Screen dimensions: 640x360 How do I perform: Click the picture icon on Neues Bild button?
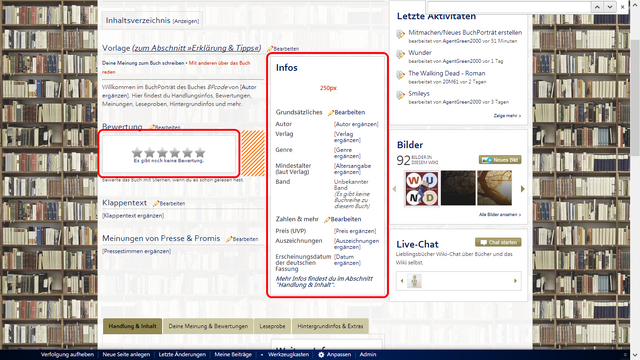pyautogui.click(x=487, y=160)
